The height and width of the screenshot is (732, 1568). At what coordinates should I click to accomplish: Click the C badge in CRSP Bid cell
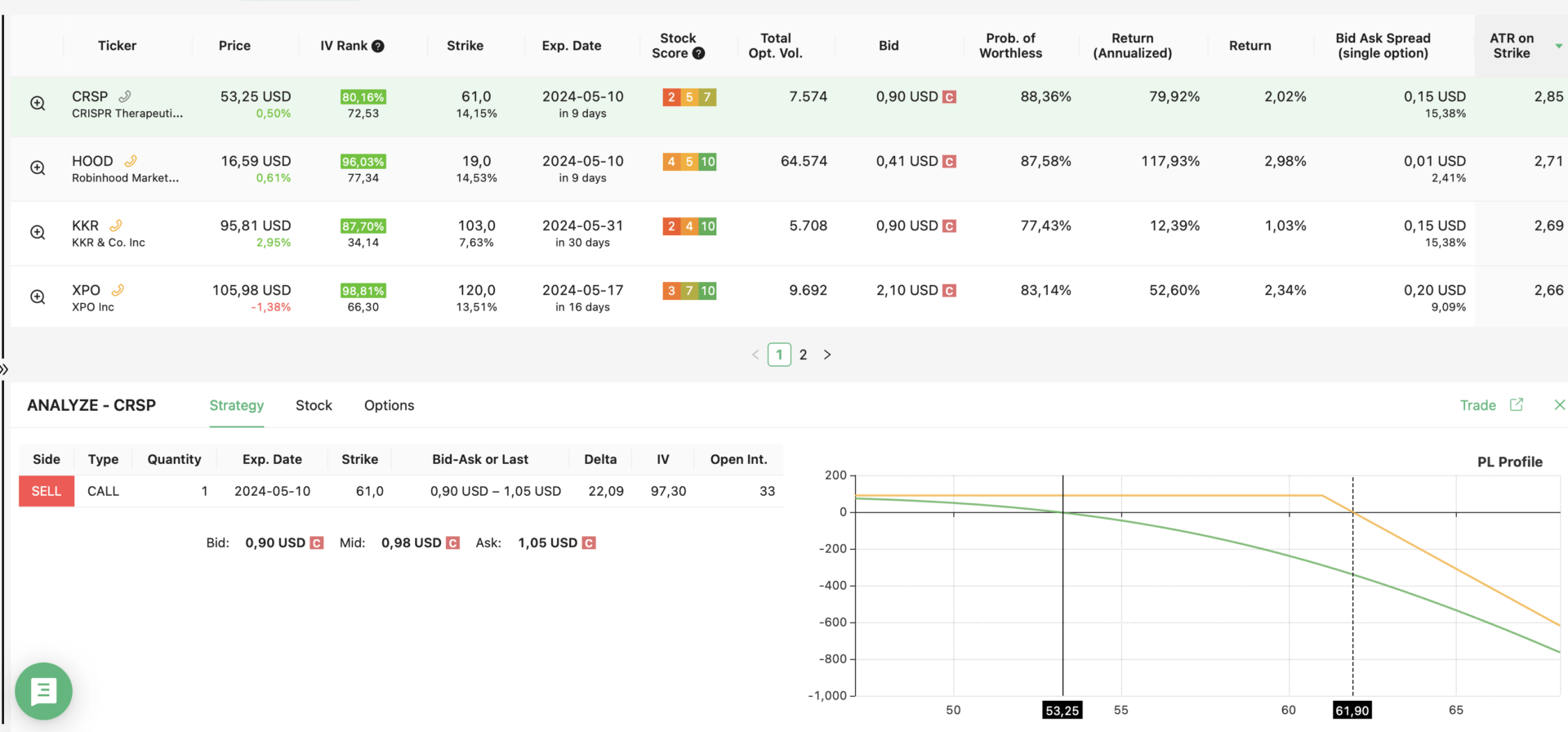949,97
